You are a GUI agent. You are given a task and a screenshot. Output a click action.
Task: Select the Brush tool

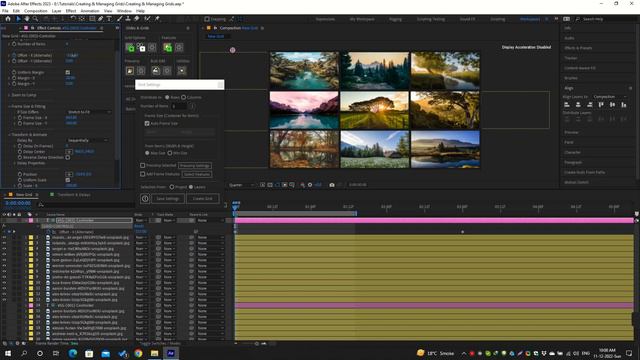point(120,19)
